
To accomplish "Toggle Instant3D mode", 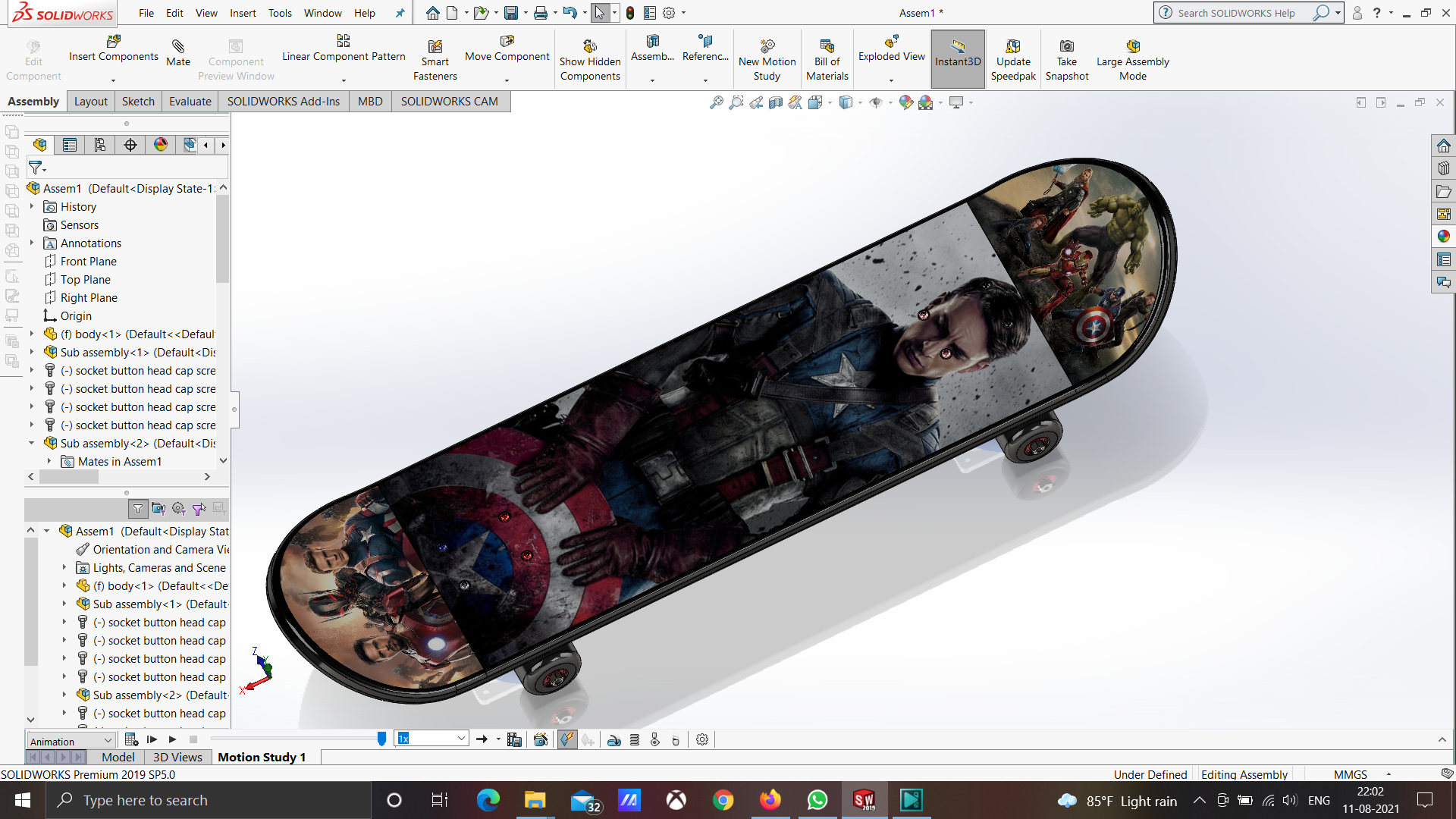I will click(958, 58).
